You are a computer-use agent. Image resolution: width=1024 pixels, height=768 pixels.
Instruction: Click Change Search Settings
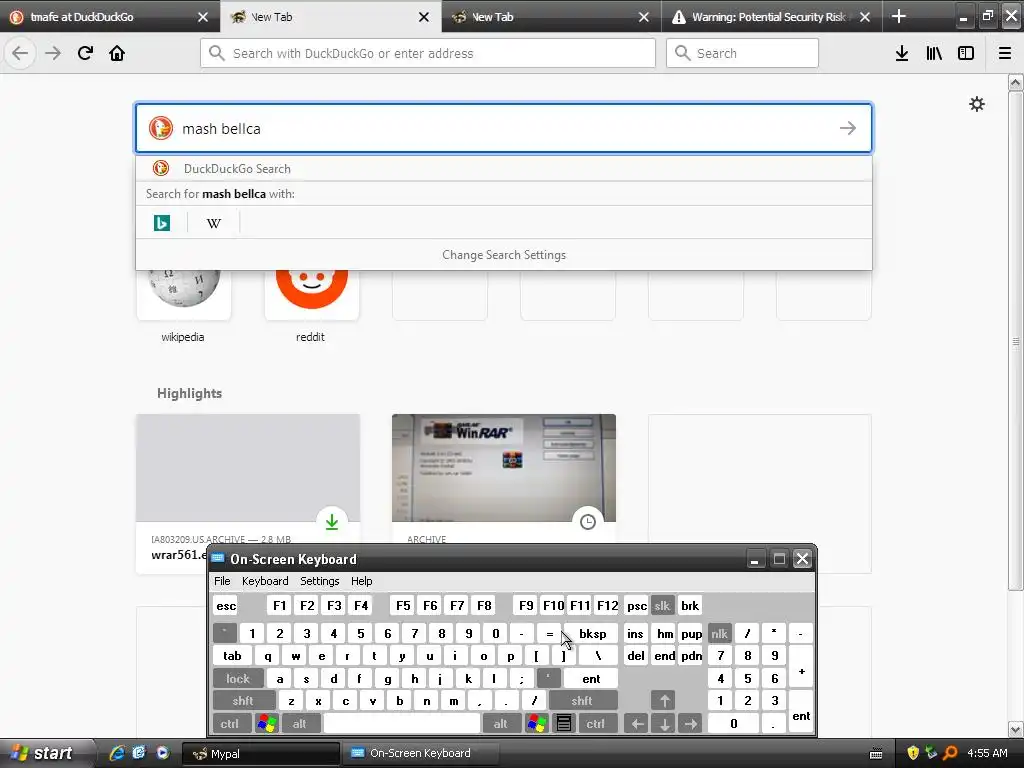coord(504,255)
